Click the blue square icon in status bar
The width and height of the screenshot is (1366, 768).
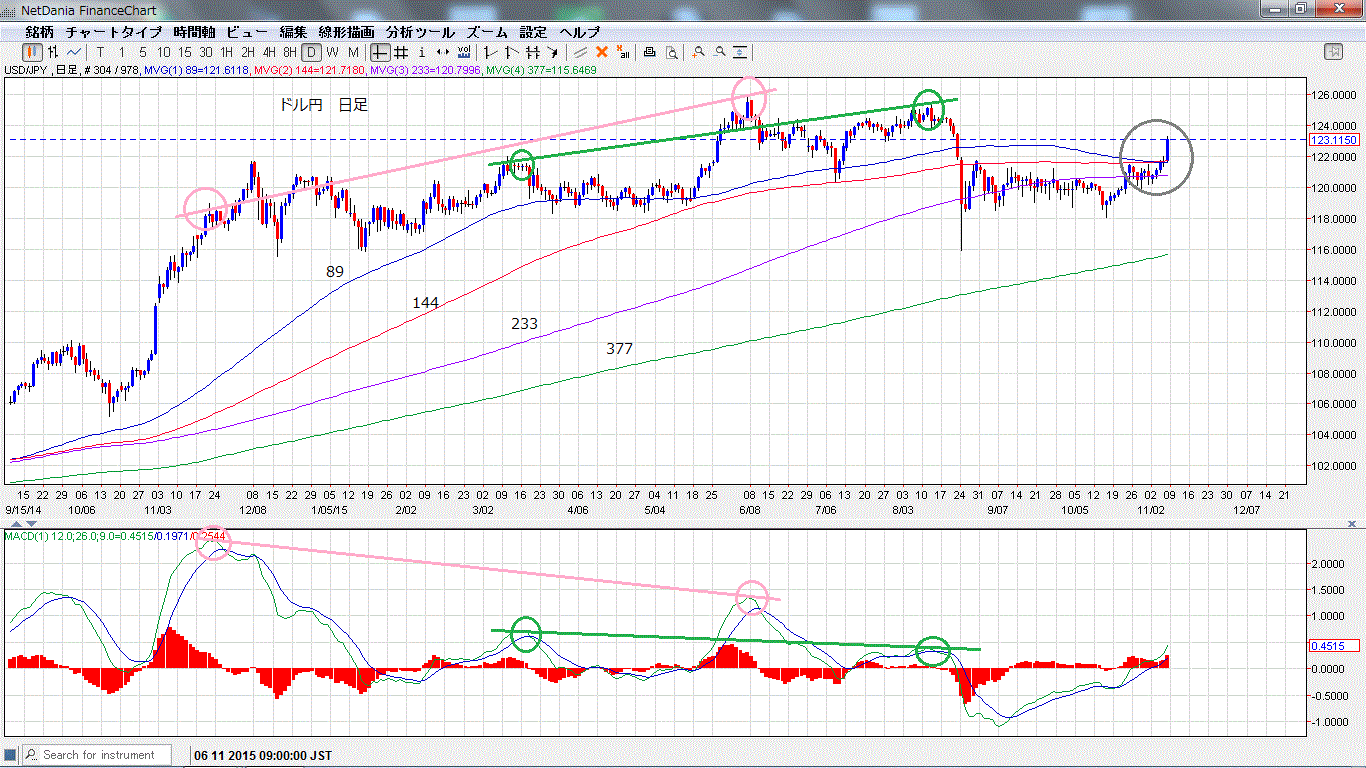pyautogui.click(x=12, y=755)
